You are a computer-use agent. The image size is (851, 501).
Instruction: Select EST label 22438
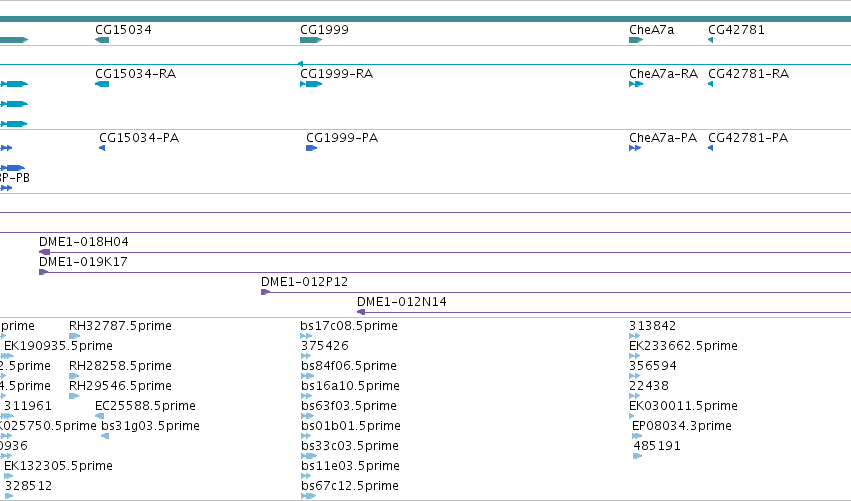point(649,386)
